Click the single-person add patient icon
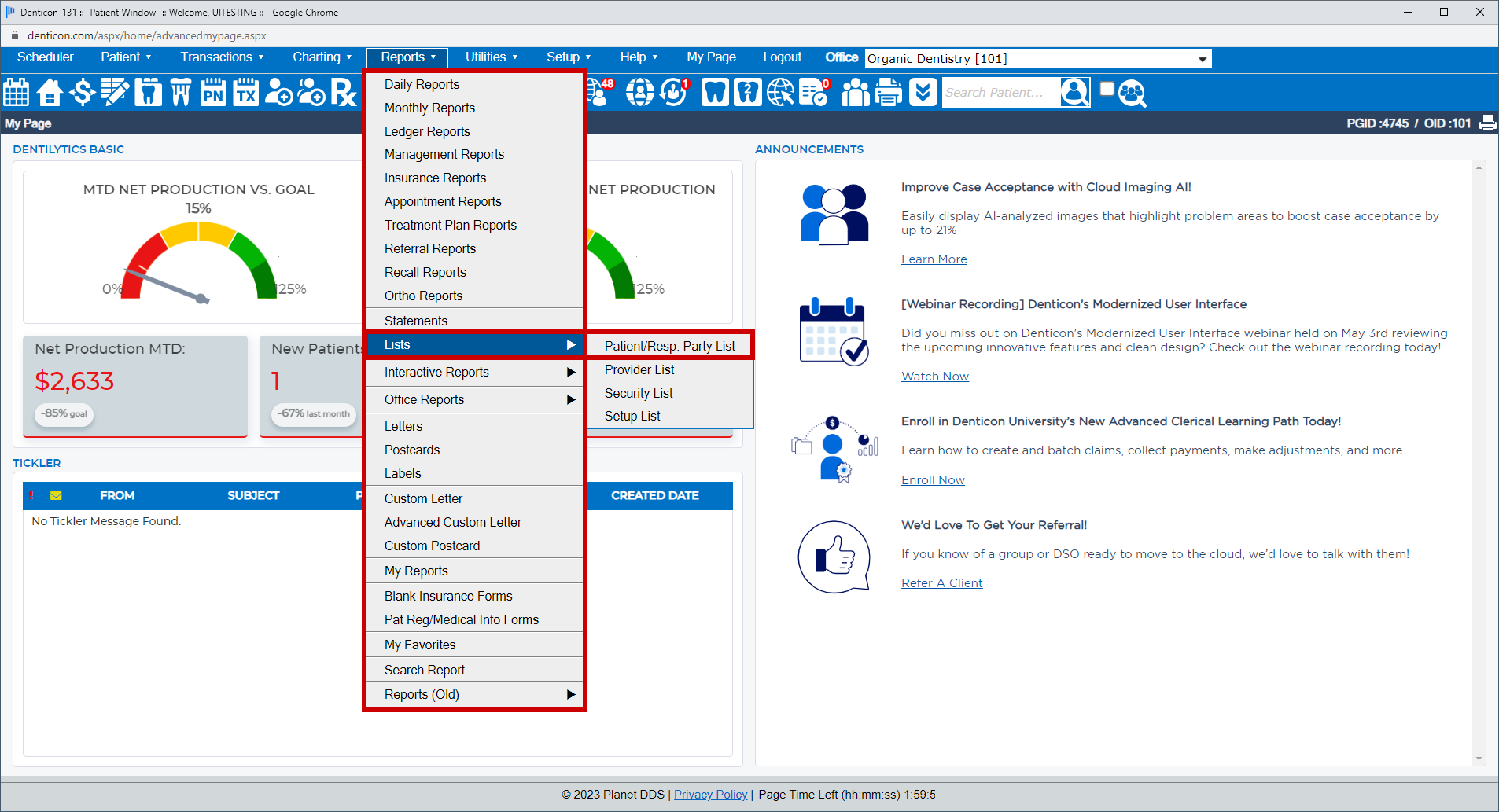The image size is (1499, 812). 278,92
